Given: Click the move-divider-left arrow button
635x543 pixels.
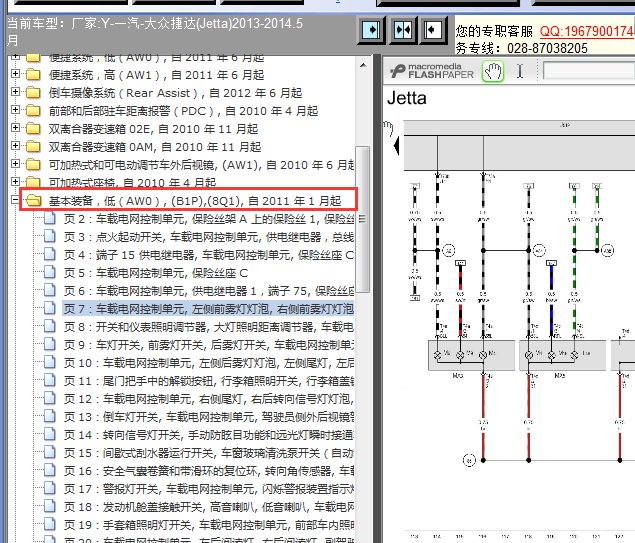Looking at the screenshot, I should (x=433, y=30).
